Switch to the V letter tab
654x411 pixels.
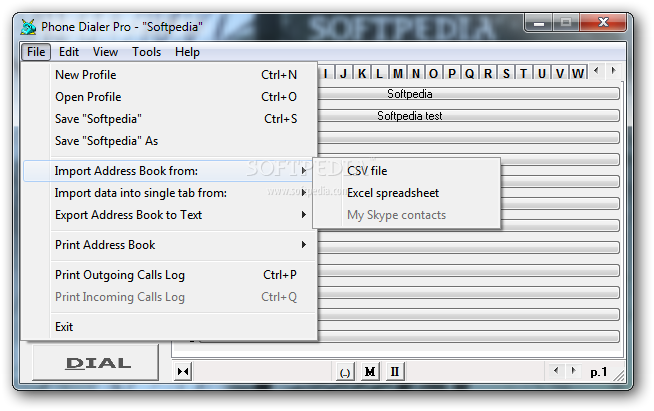click(x=560, y=73)
